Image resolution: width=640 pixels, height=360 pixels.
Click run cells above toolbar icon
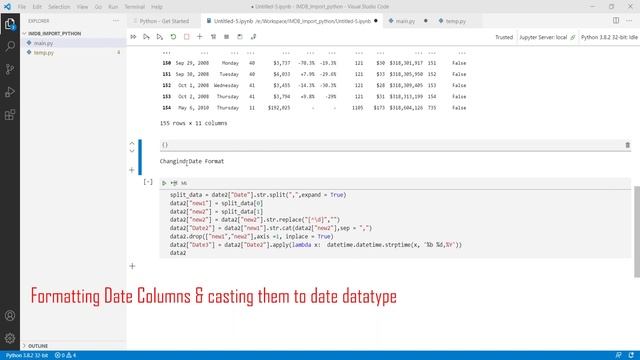pos(146,37)
